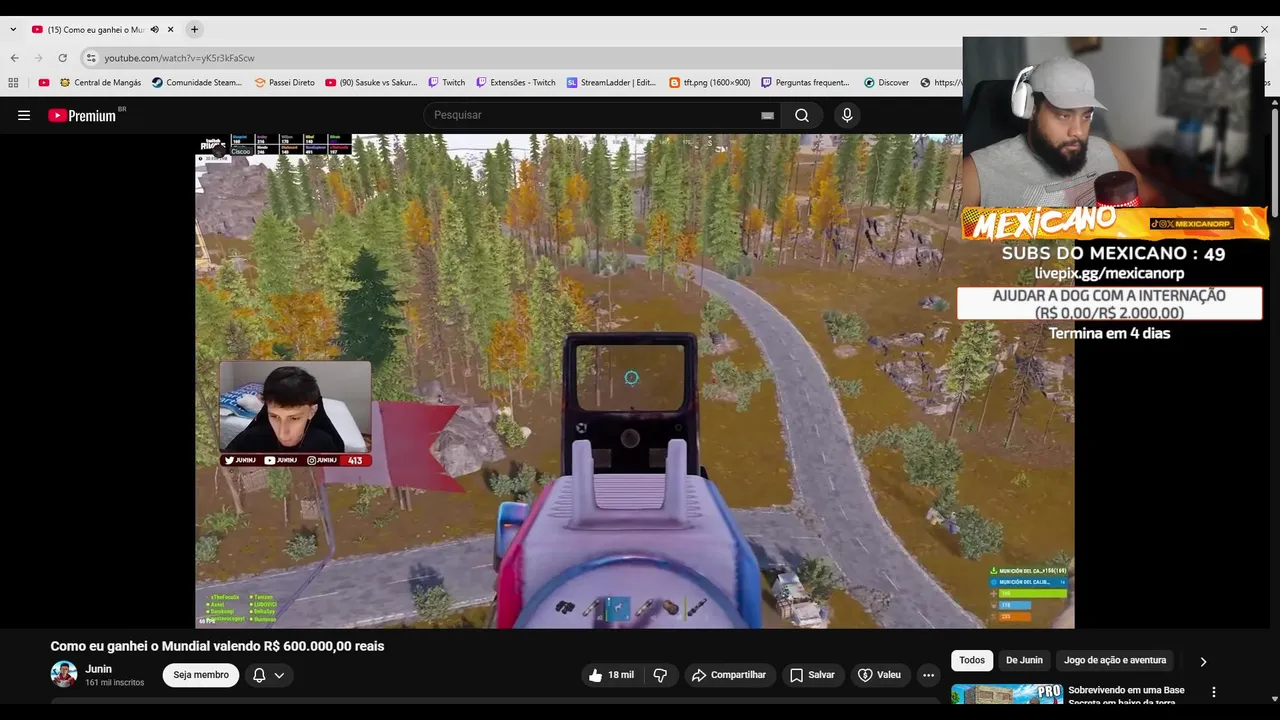Select the Todos filter chip

click(972, 660)
